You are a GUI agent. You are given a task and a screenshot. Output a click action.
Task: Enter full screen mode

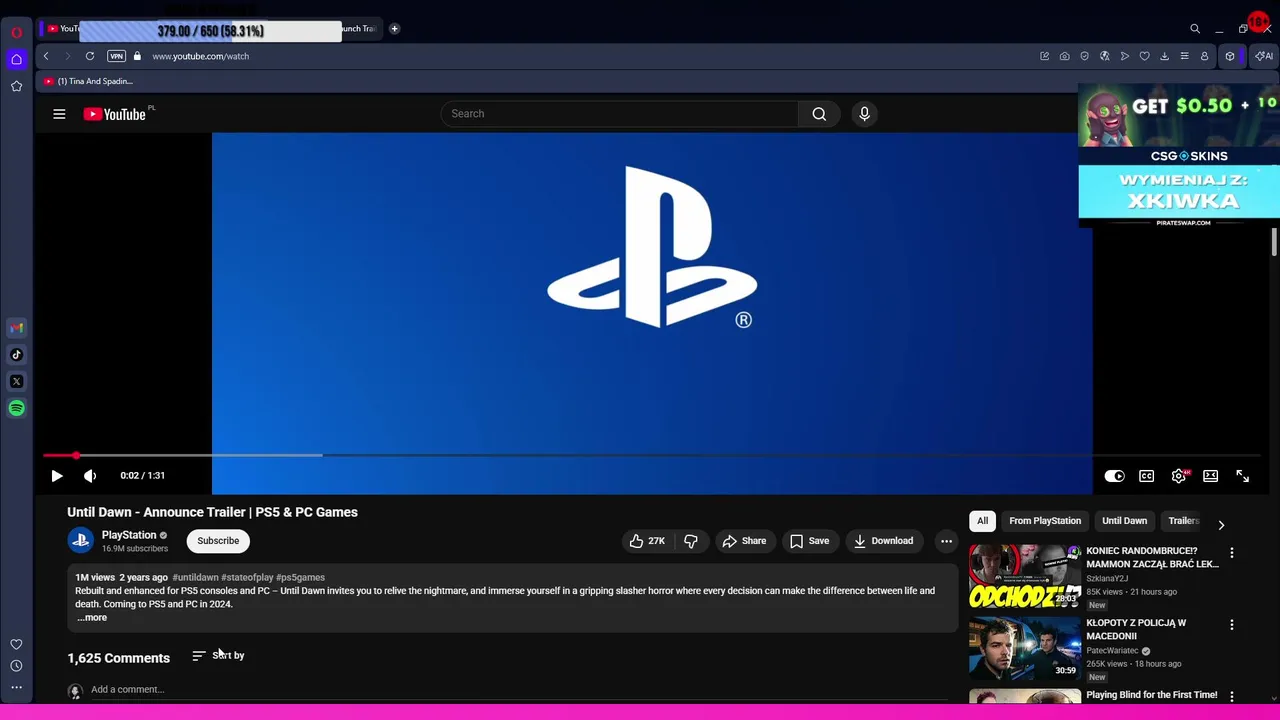coord(1243,476)
